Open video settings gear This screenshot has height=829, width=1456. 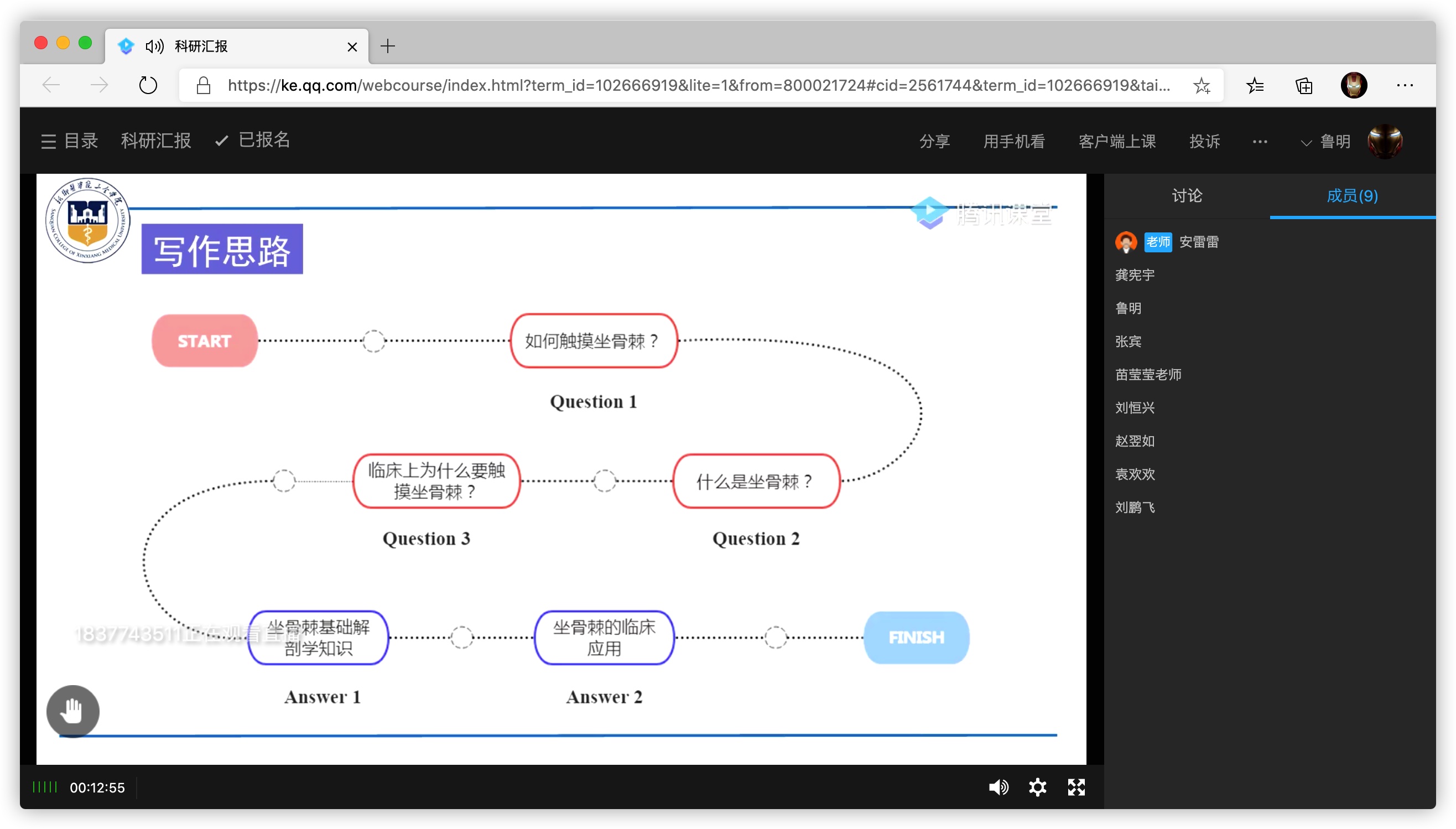(x=1037, y=787)
